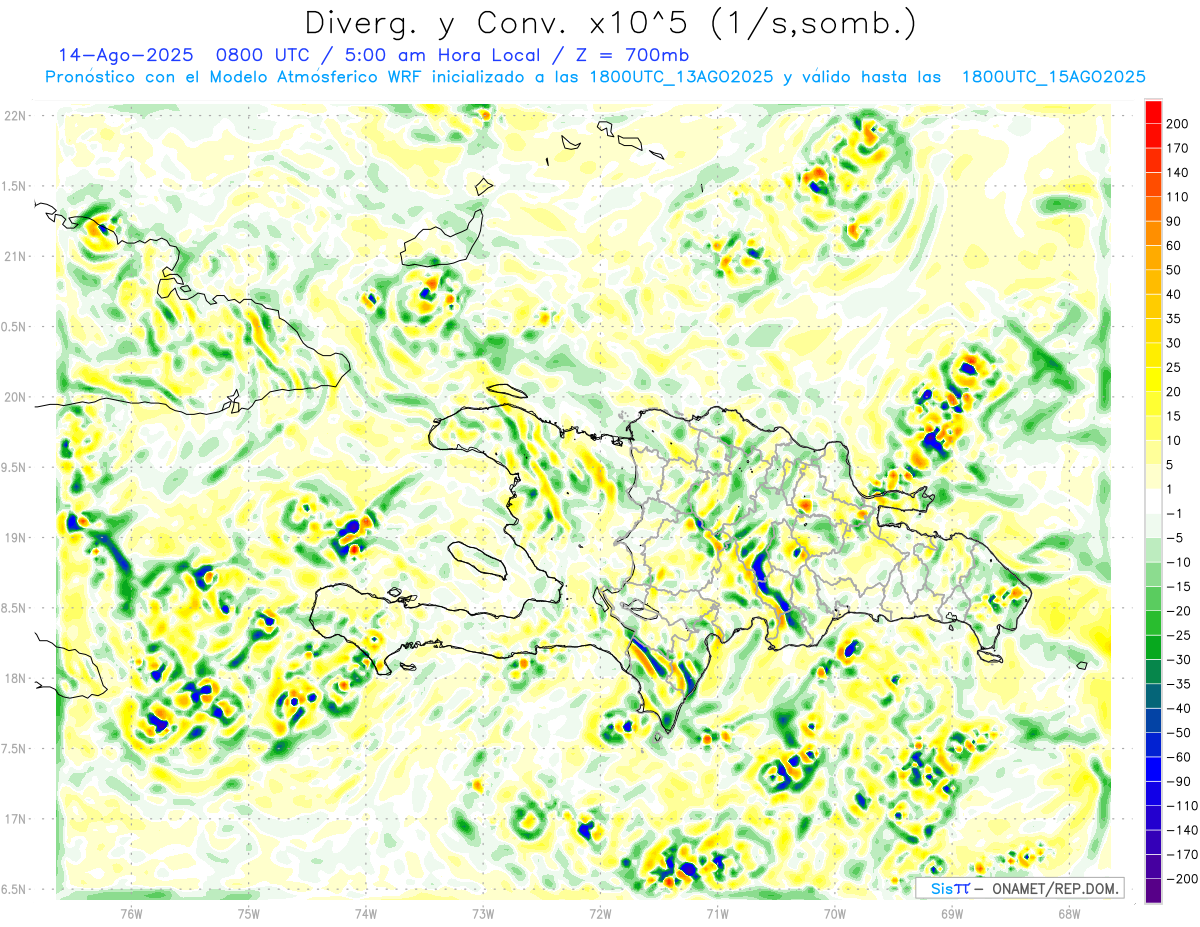Click the positive legend value '110'
Viewport: 1200px width, 927px height.
pyautogui.click(x=1178, y=197)
